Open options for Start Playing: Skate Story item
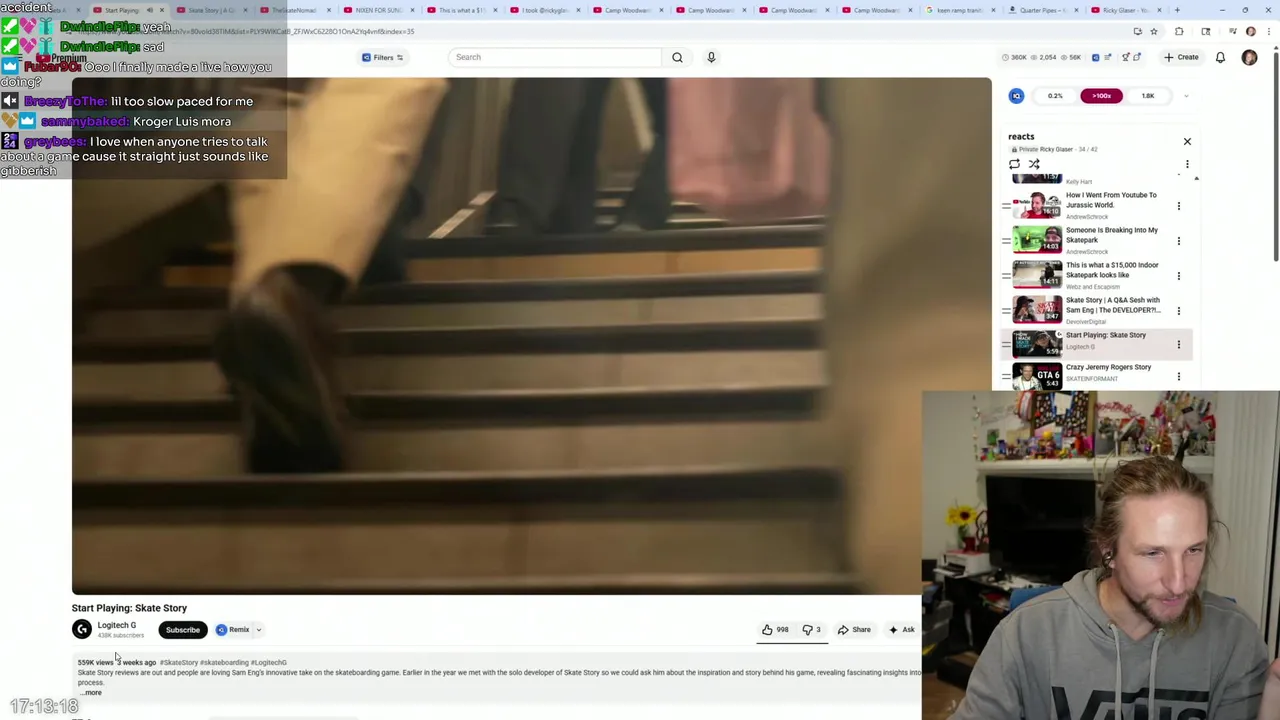 [1178, 345]
